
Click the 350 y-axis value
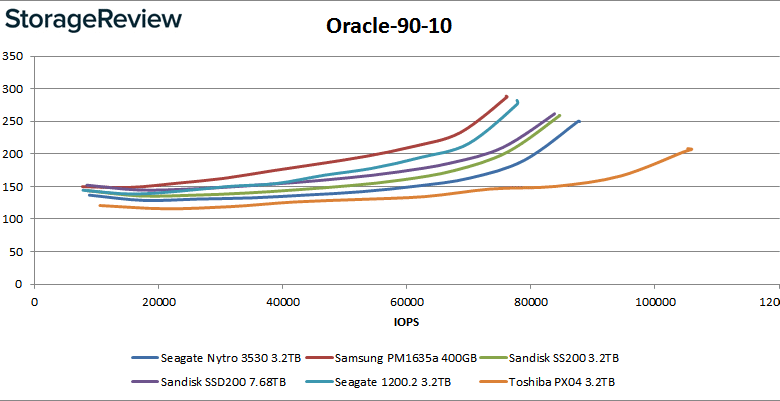pos(12,56)
